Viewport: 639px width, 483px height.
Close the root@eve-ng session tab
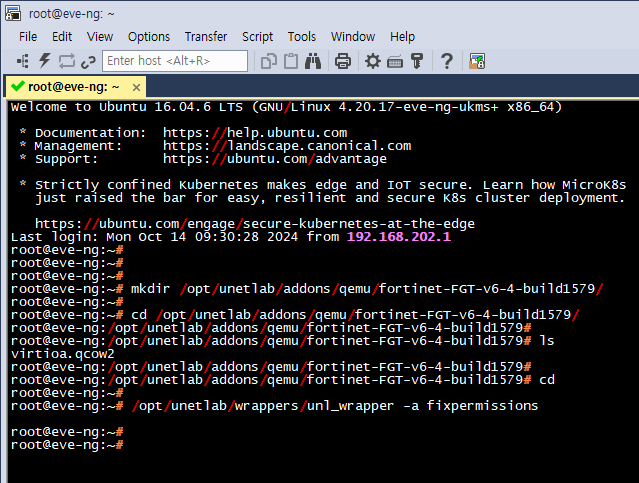[136, 87]
